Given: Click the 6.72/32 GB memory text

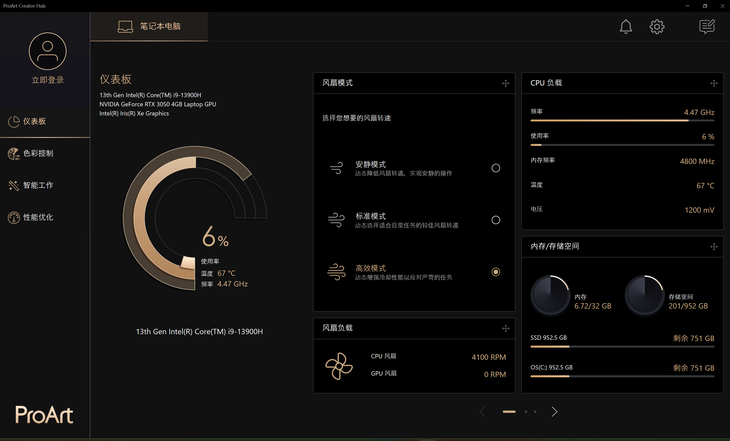Looking at the screenshot, I should [x=593, y=306].
